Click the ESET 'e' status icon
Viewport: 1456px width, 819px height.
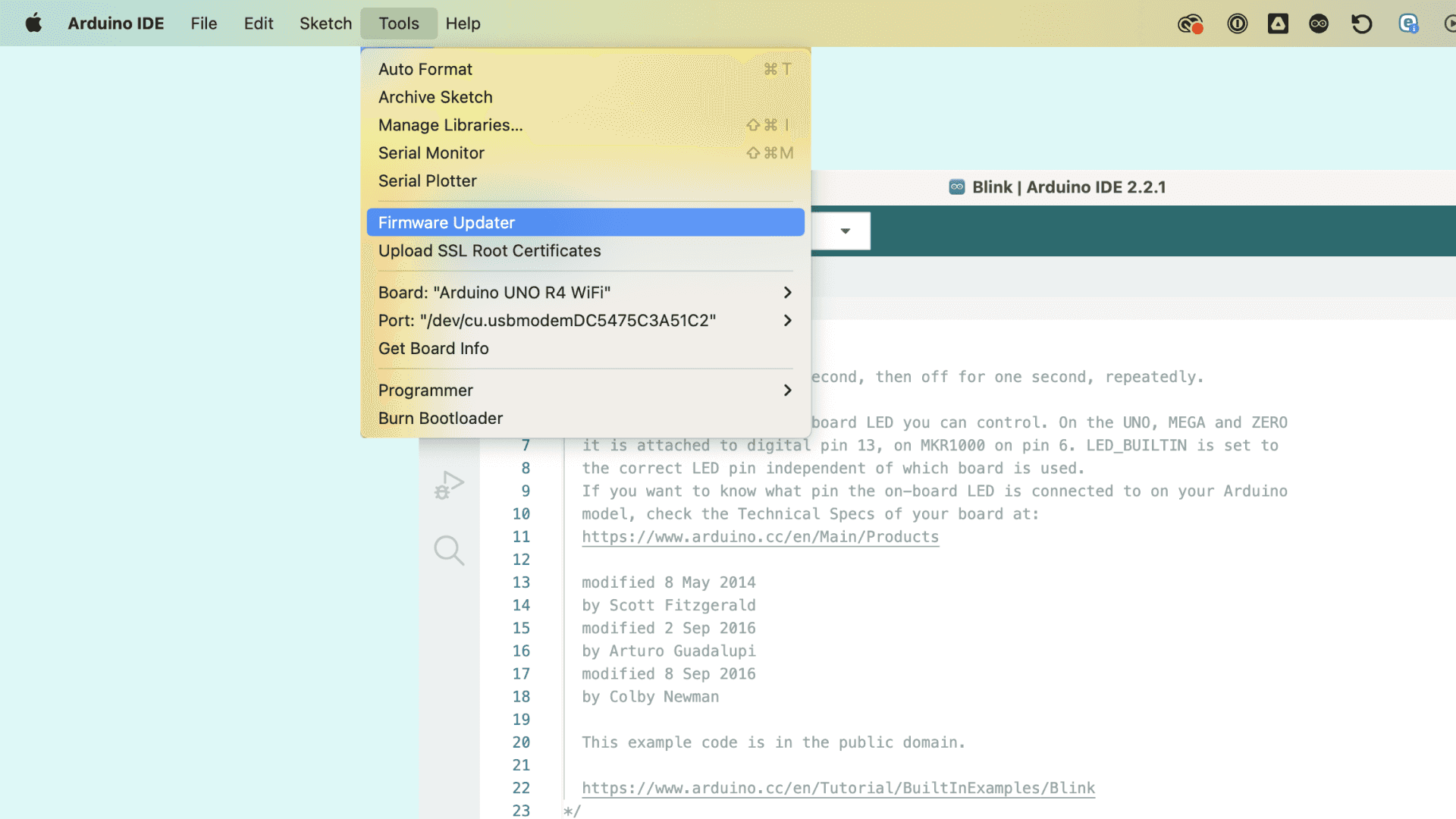pos(1408,24)
